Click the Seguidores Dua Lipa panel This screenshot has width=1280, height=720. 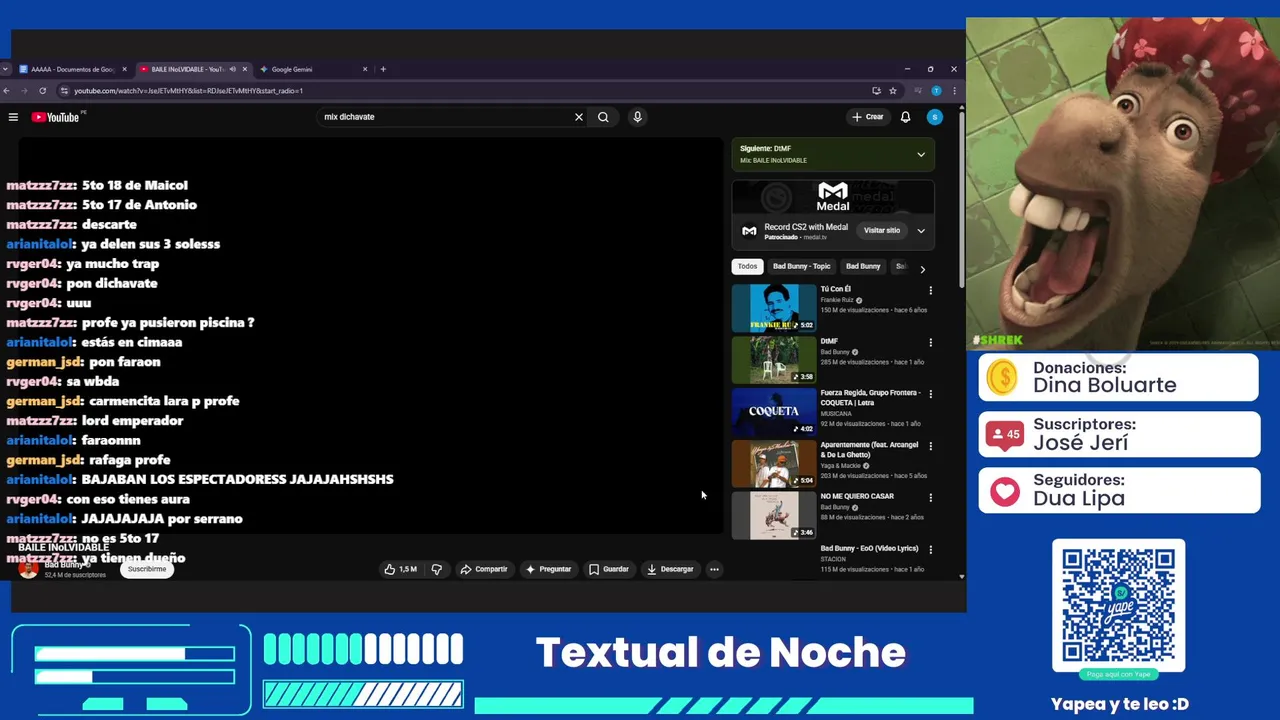1118,490
